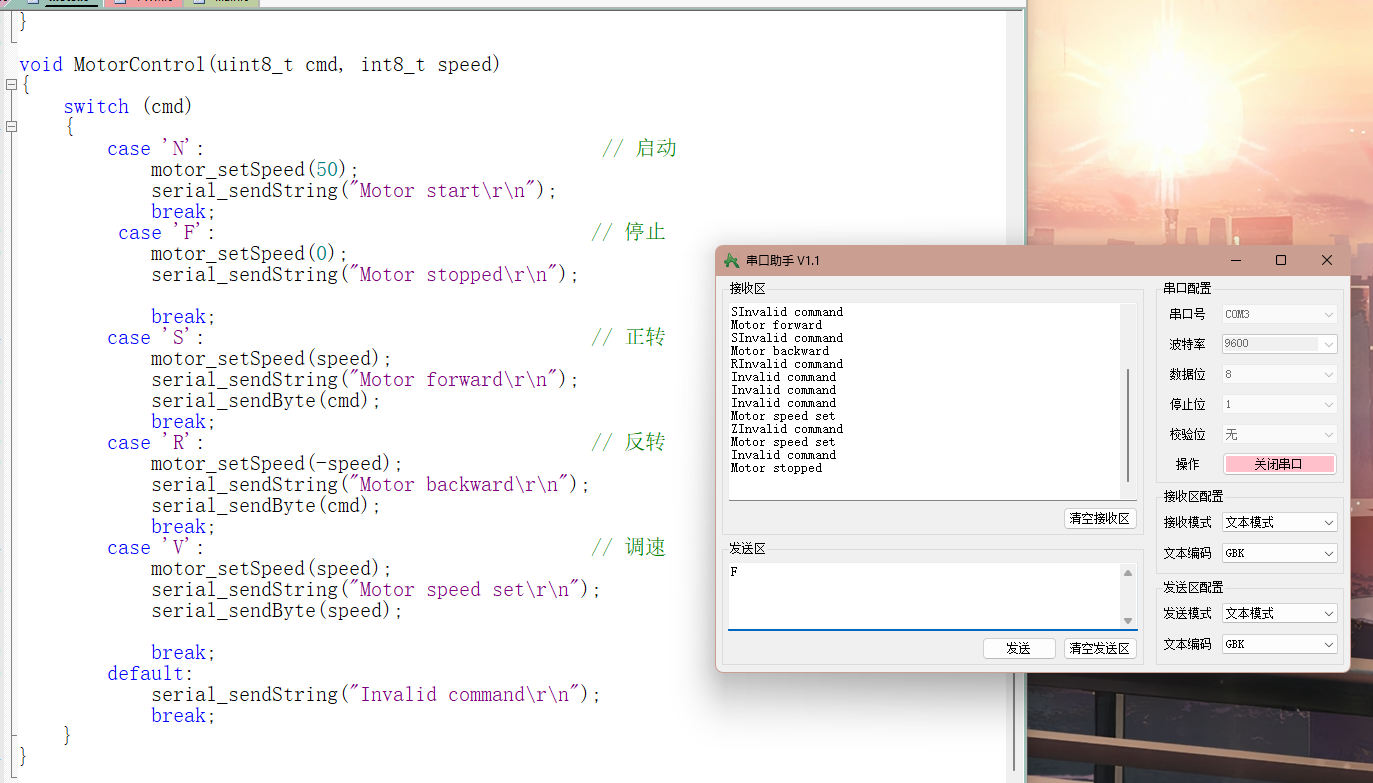Click the motor_setSpeed(0); code line
The height and width of the screenshot is (783, 1373).
click(249, 254)
